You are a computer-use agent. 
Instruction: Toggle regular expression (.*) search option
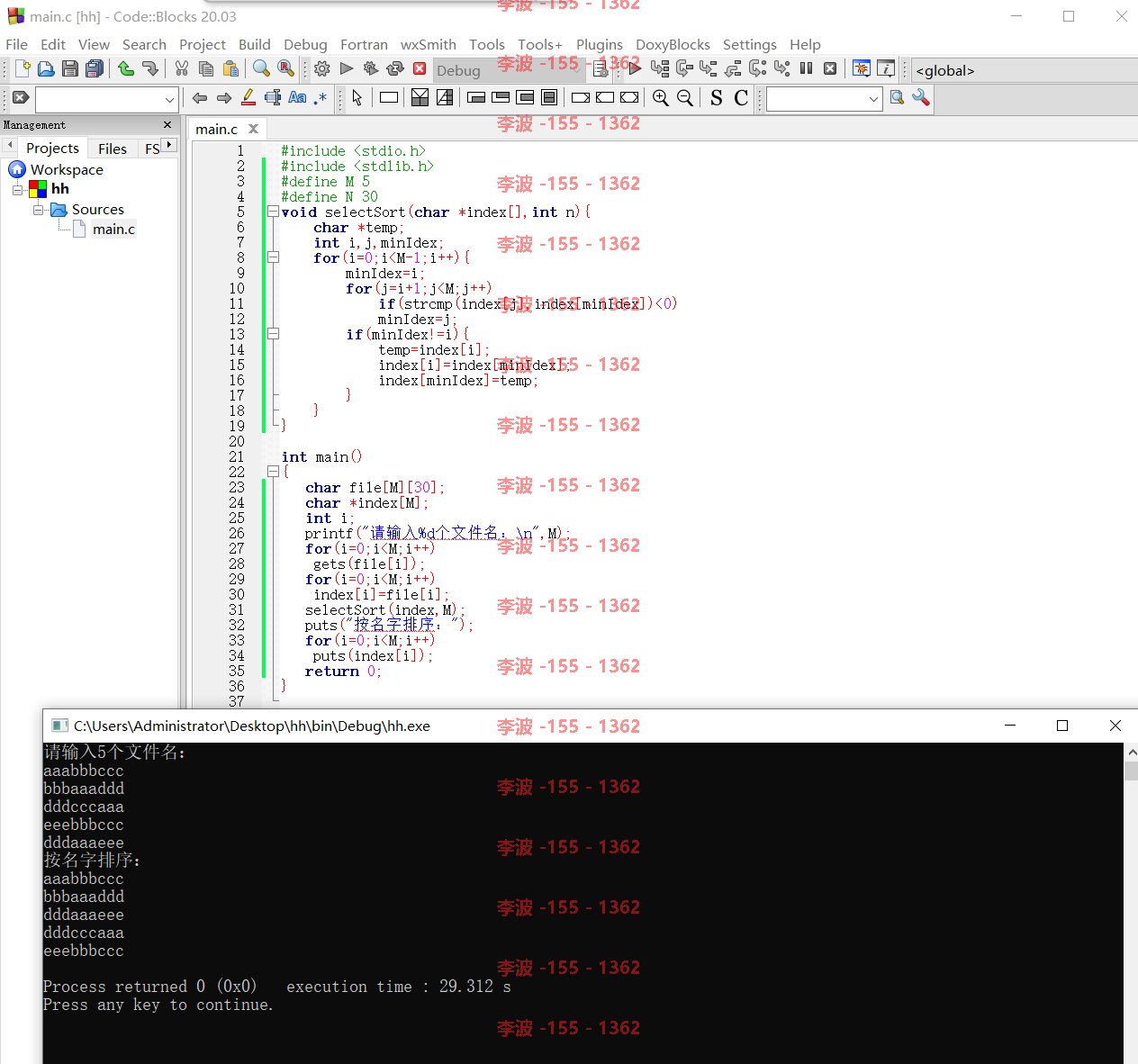[321, 98]
